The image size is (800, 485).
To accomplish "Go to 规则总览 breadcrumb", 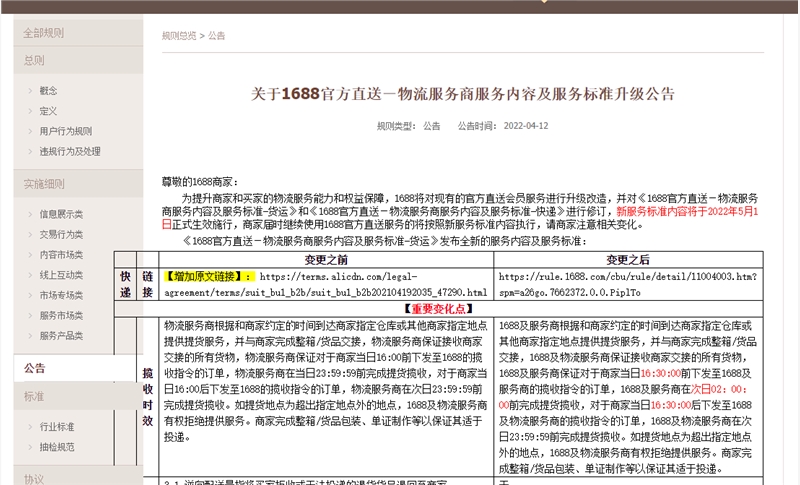I will [179, 36].
